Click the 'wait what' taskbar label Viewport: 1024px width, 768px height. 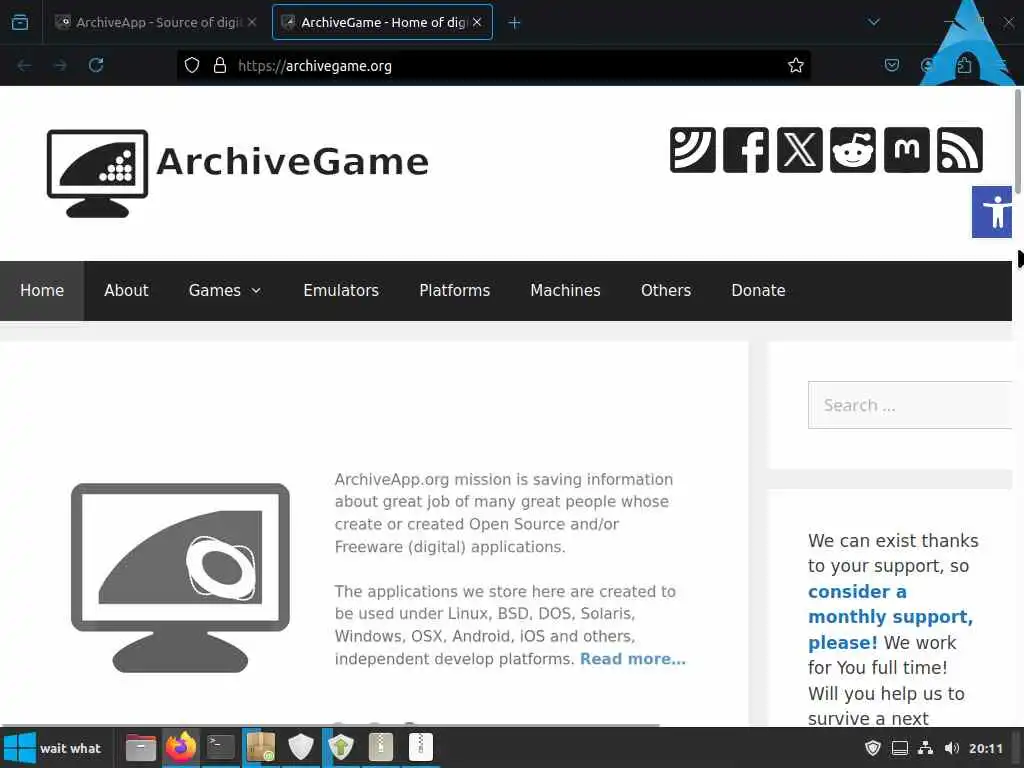coord(70,748)
